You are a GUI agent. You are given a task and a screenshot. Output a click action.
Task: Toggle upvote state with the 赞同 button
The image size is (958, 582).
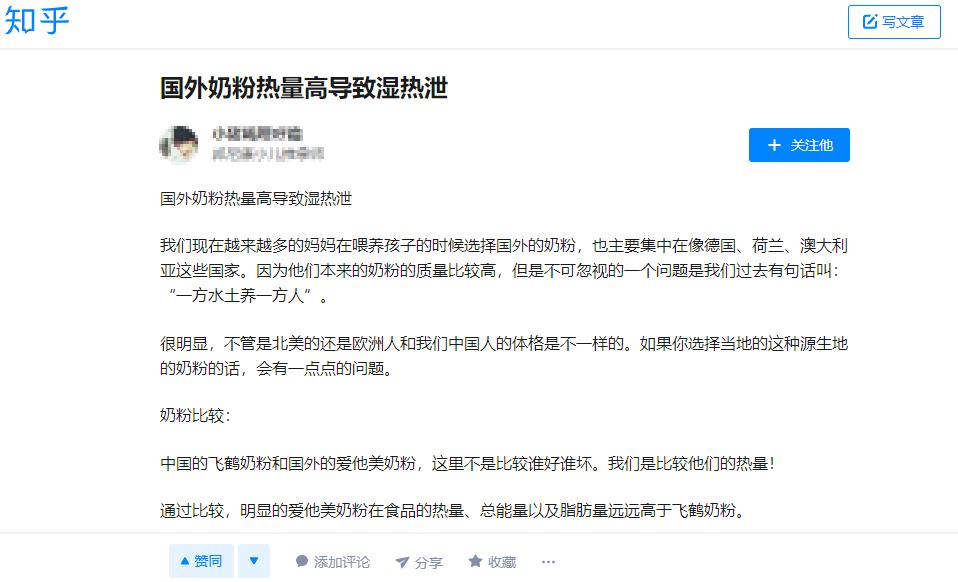pyautogui.click(x=201, y=561)
